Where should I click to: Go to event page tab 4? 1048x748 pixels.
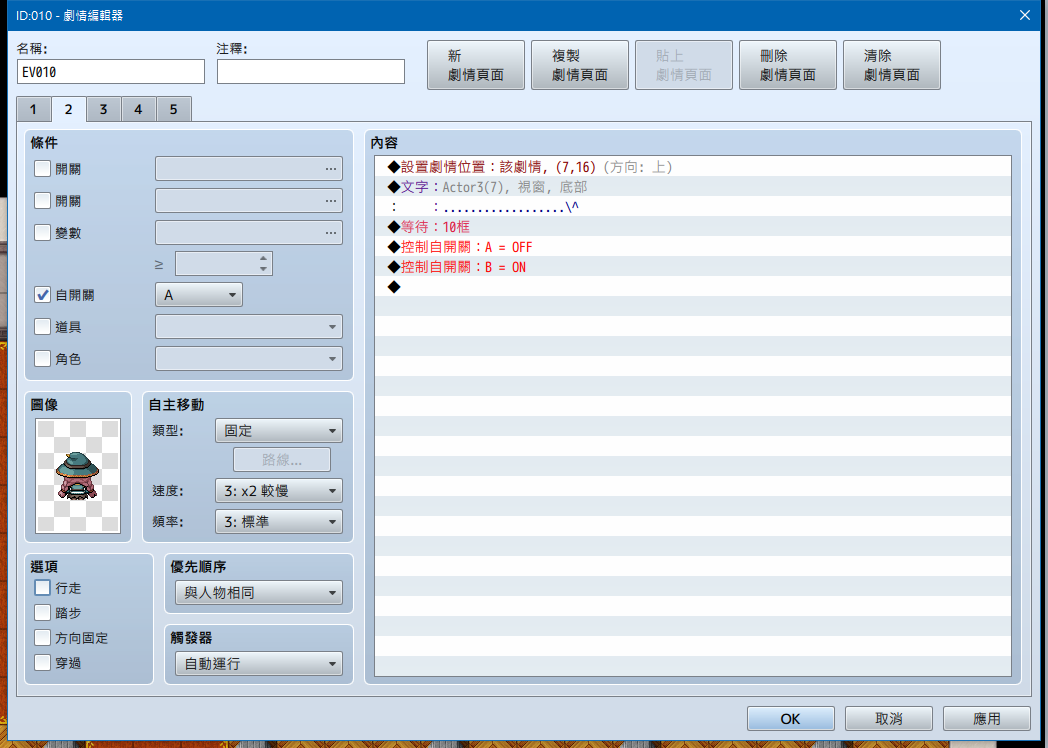(x=138, y=110)
